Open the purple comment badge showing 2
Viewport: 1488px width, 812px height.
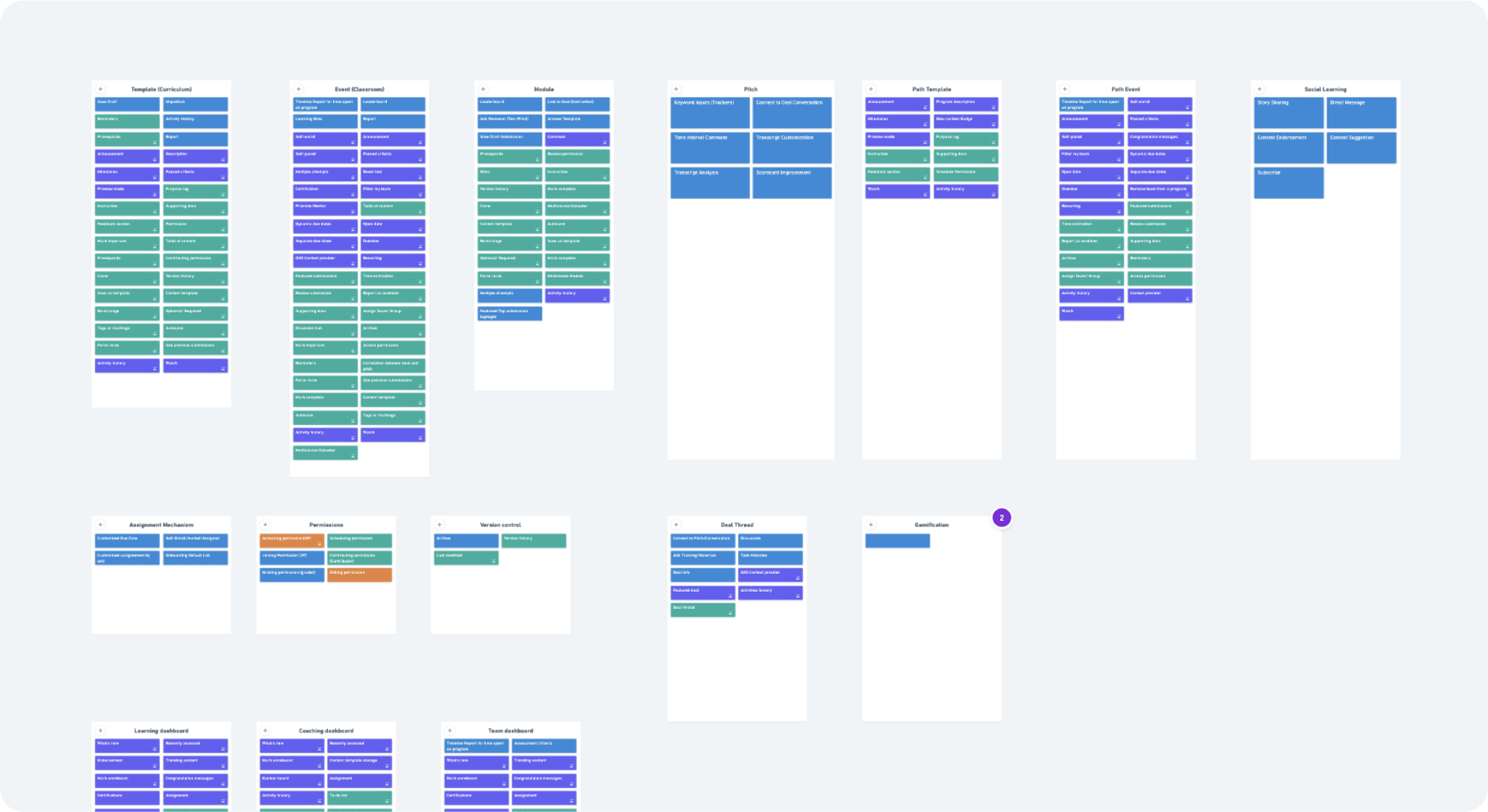1002,518
